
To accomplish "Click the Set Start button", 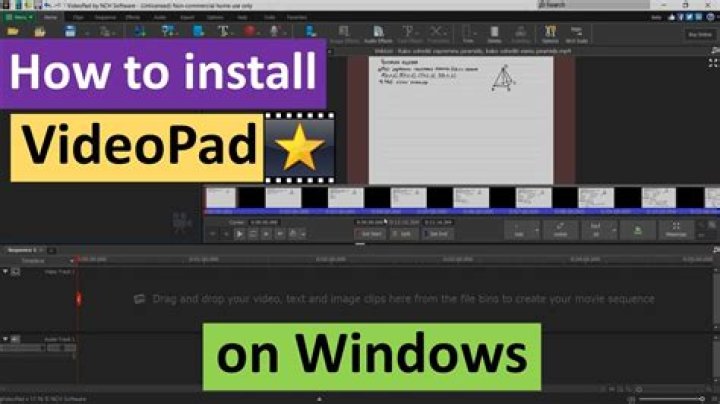I will click(x=371, y=233).
